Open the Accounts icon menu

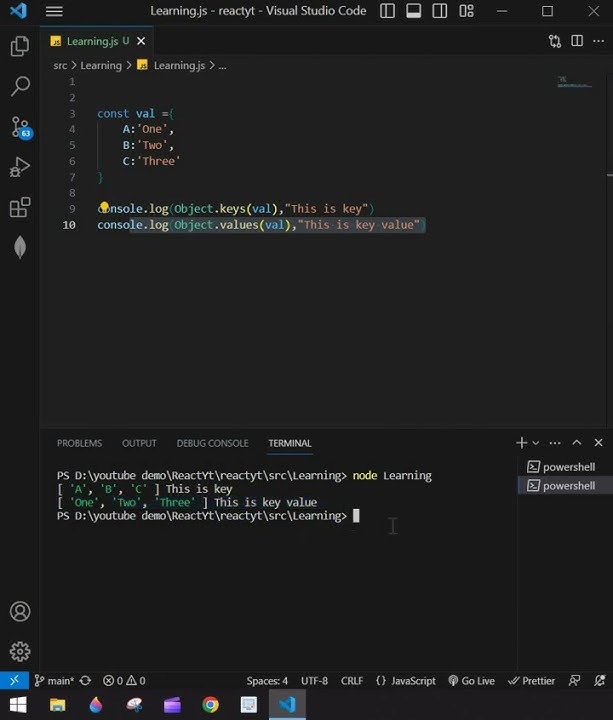(x=19, y=612)
